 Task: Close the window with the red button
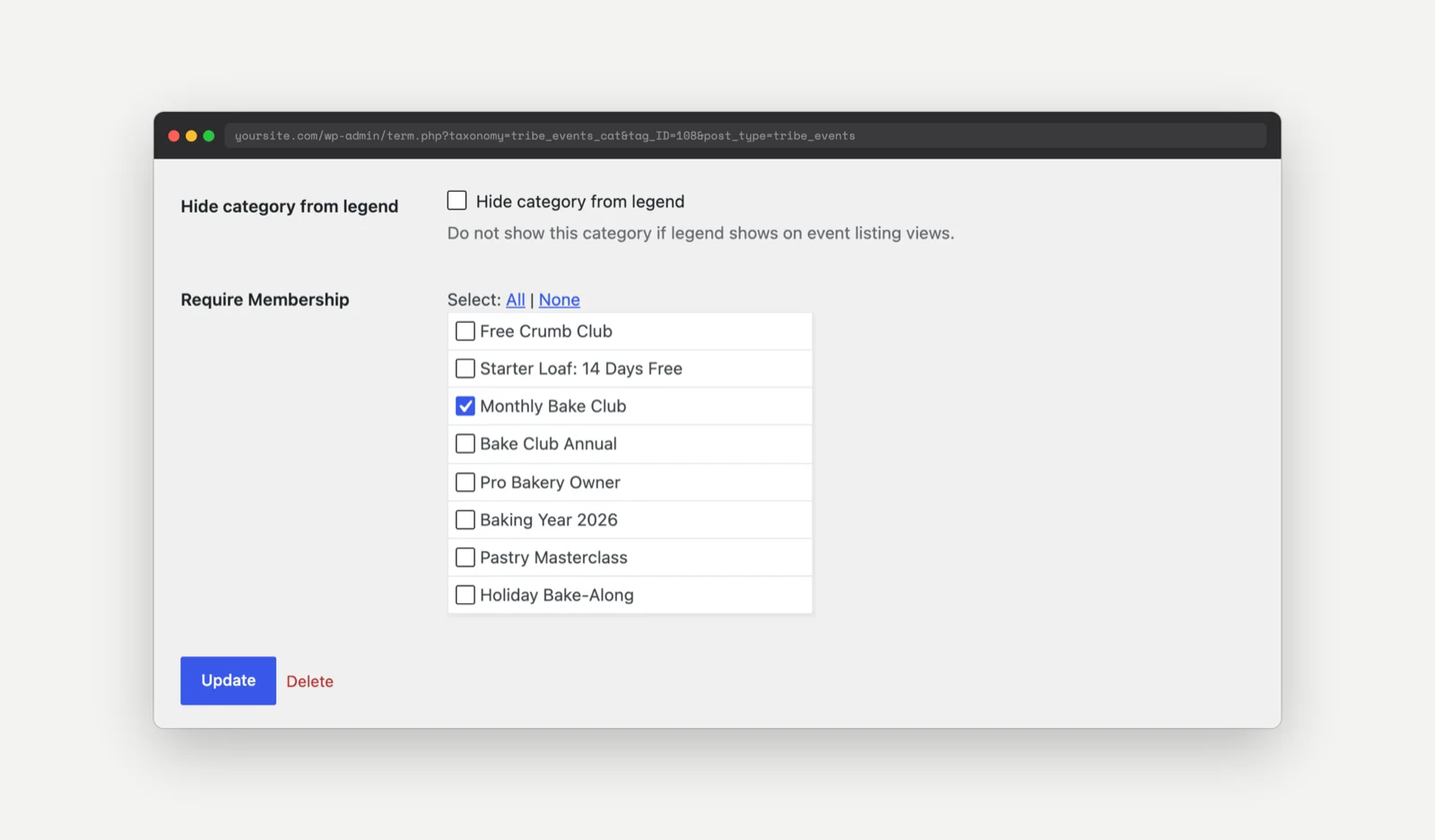[x=174, y=136]
